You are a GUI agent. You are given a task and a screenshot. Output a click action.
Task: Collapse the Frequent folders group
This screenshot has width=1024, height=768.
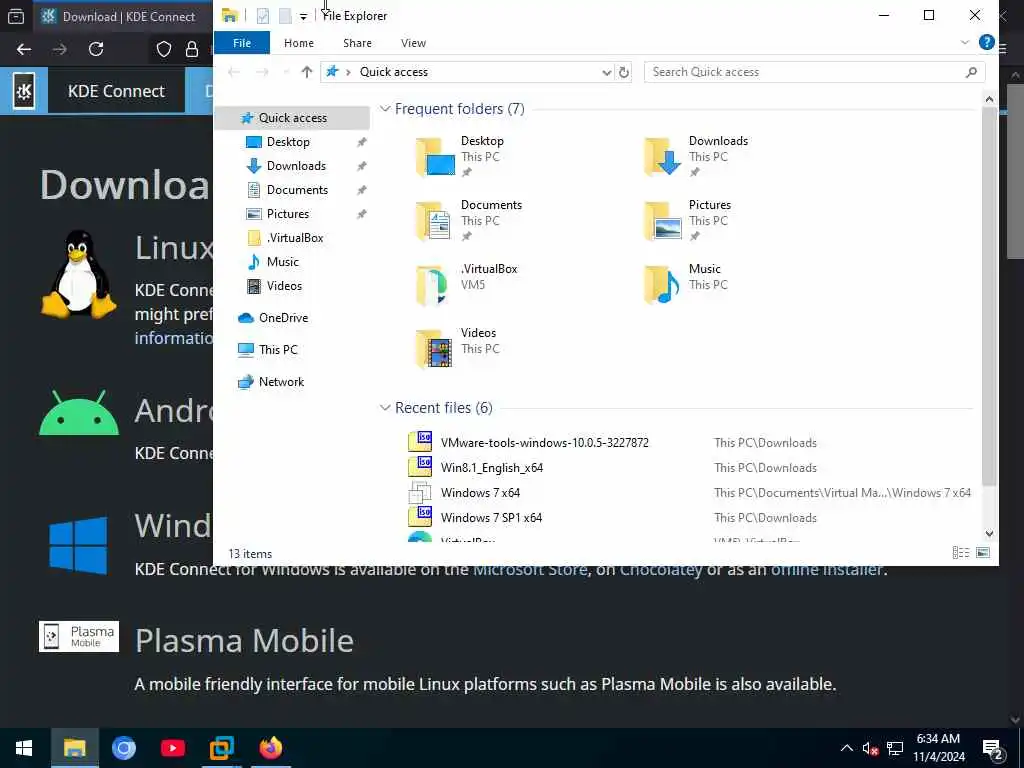[x=385, y=108]
